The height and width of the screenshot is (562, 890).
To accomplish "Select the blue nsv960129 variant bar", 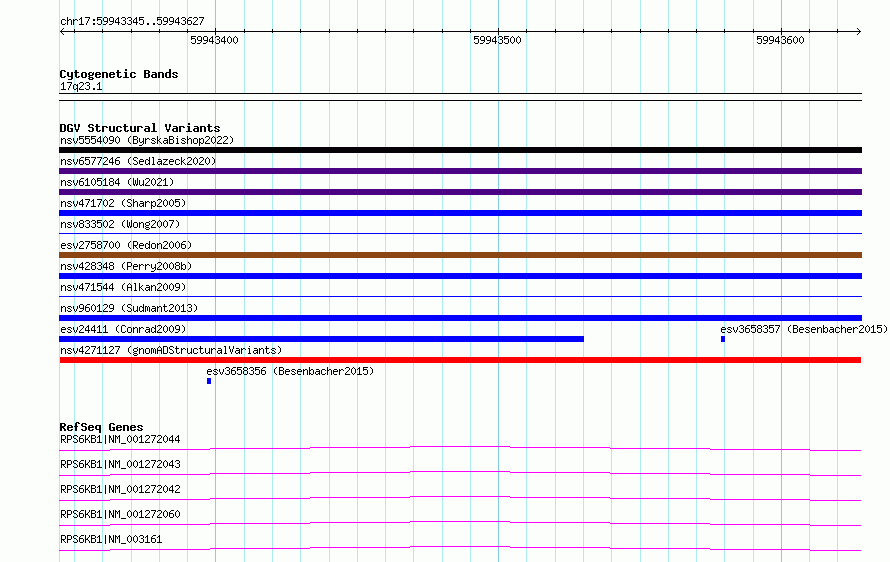I will (x=460, y=318).
